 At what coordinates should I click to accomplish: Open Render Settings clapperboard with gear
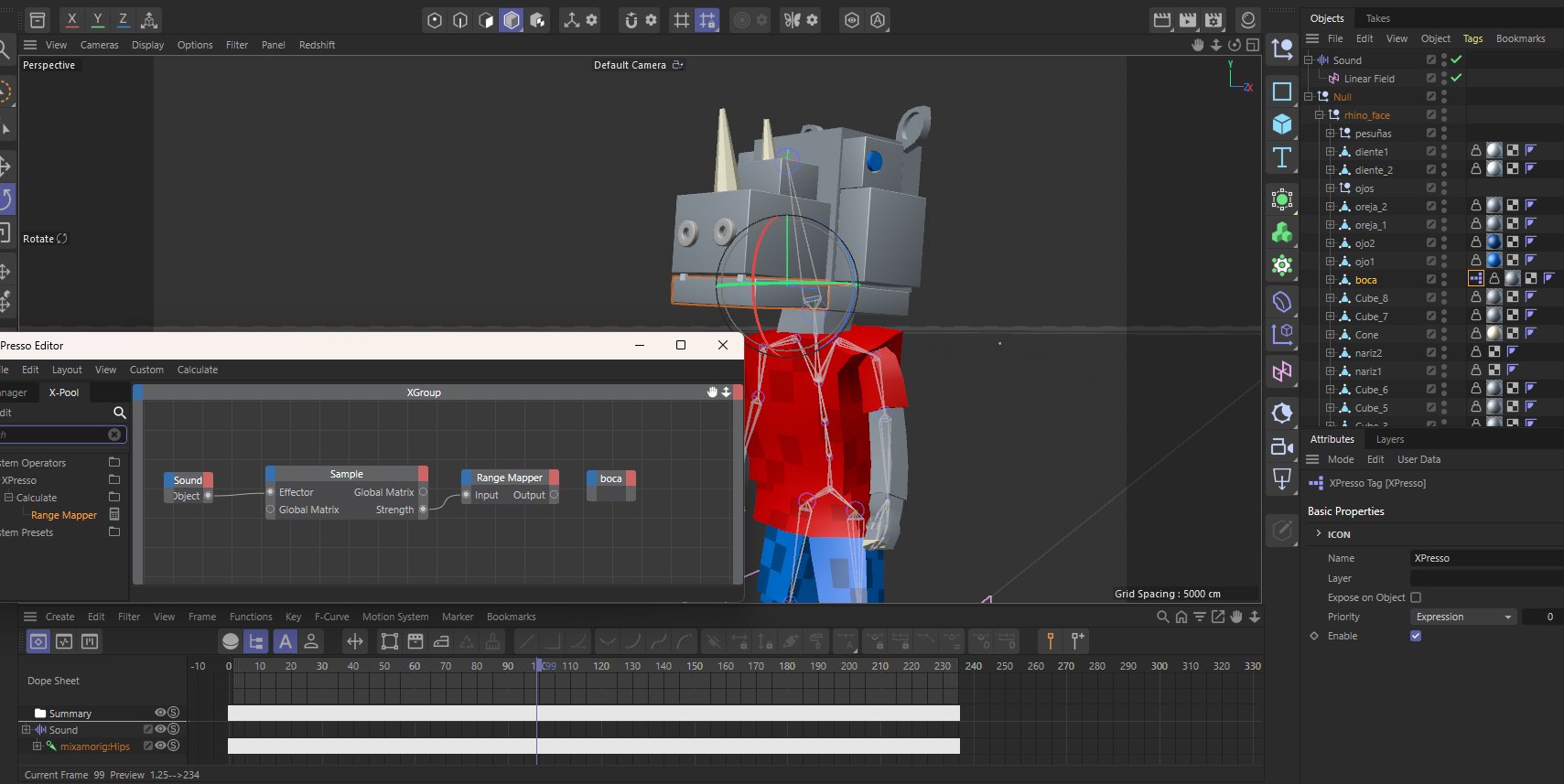[x=1213, y=19]
